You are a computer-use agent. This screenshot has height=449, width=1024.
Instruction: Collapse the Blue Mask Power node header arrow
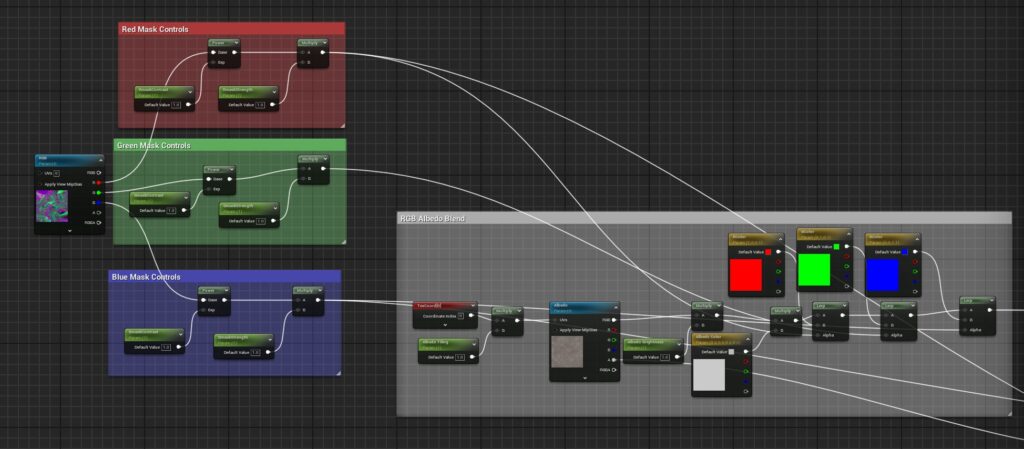(225, 290)
